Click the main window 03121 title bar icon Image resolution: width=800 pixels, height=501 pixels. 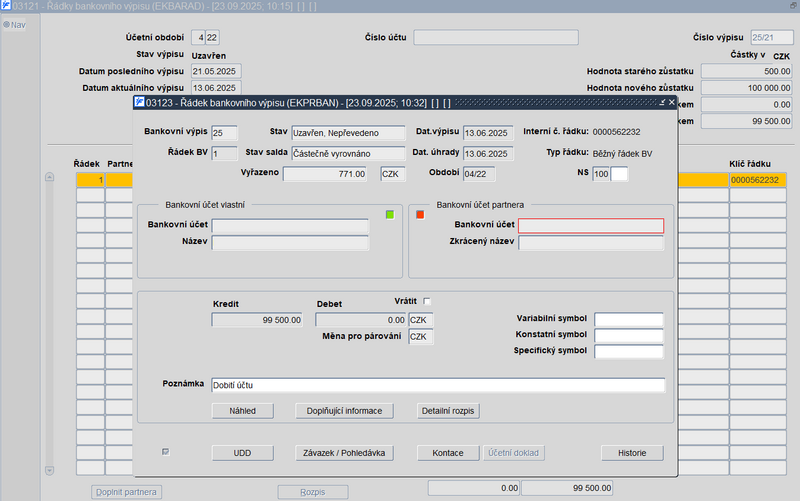coord(6,7)
